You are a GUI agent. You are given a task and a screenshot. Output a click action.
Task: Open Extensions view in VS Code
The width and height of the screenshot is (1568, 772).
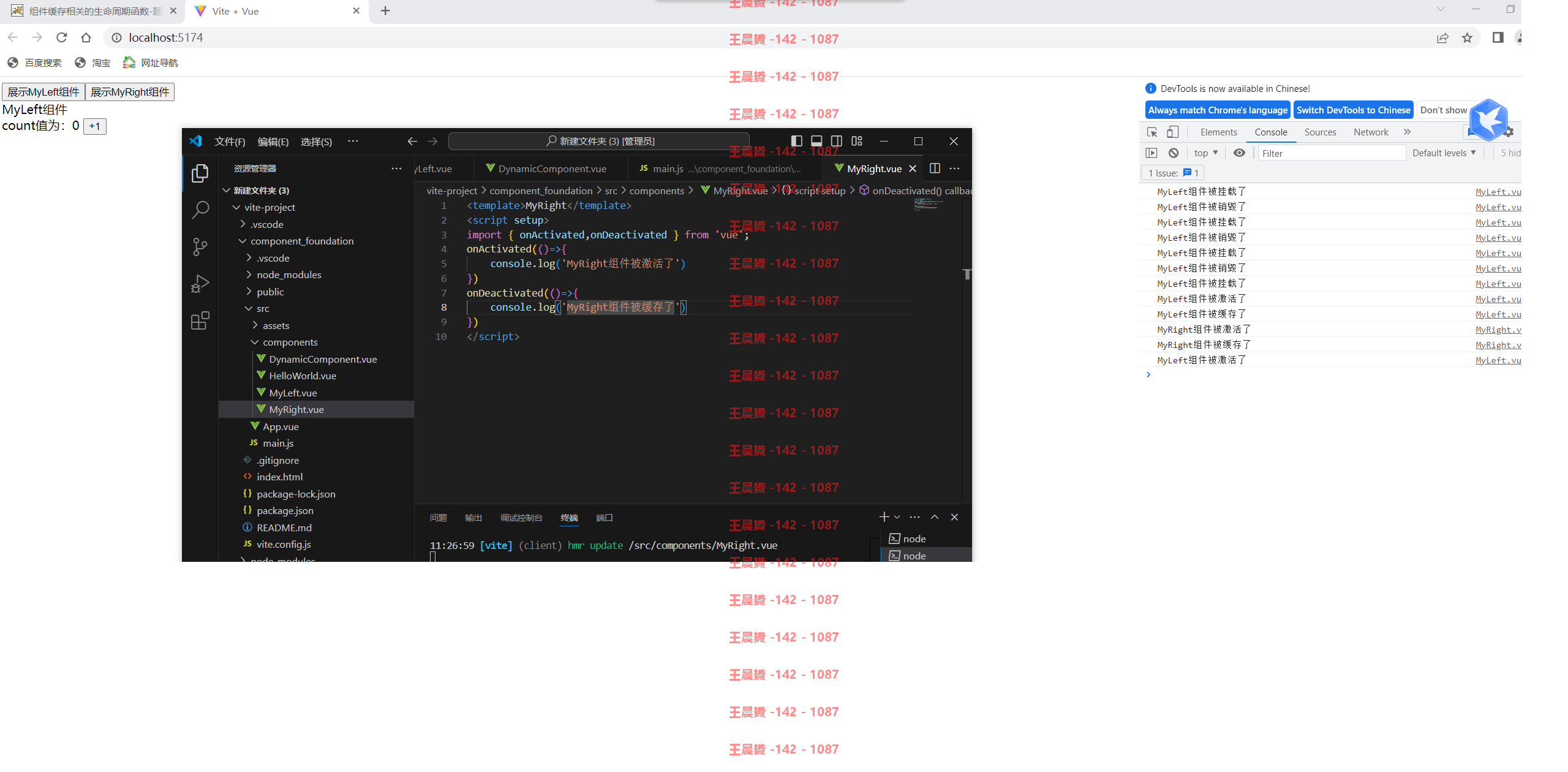pos(200,320)
